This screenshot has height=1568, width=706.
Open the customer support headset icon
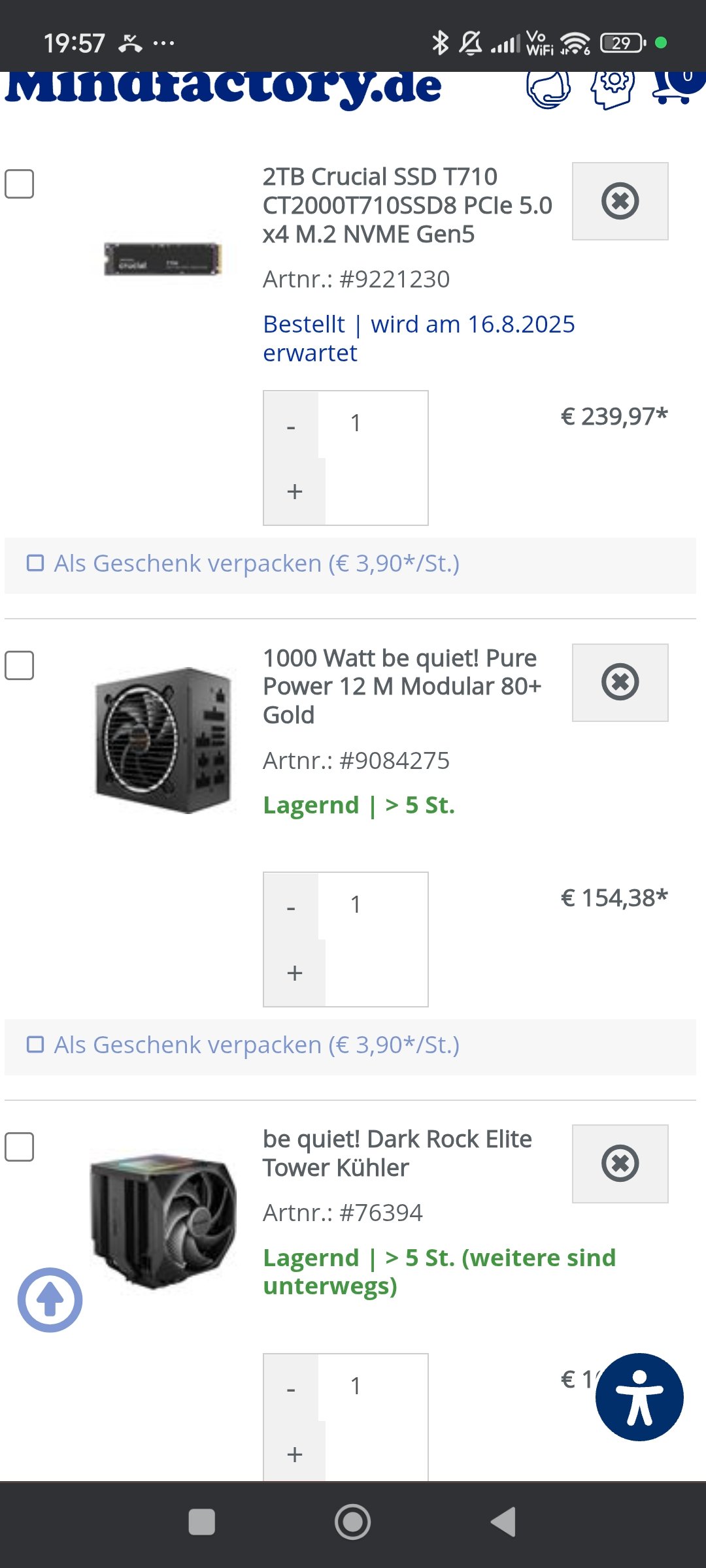[548, 89]
